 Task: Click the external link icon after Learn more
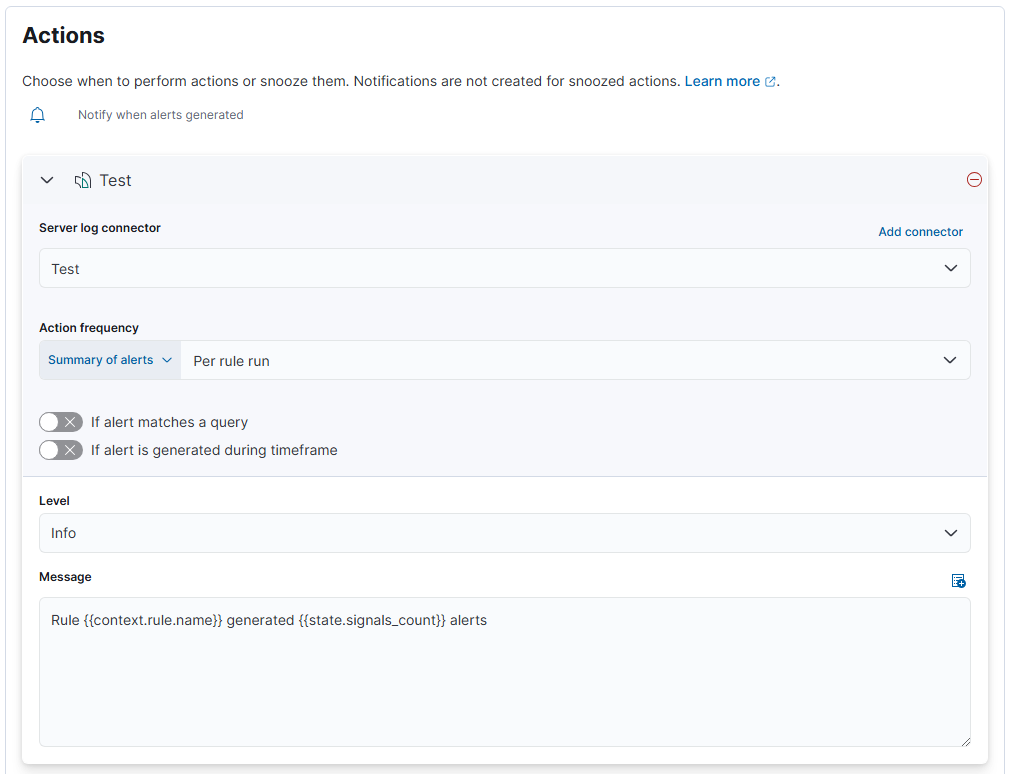pyautogui.click(x=770, y=82)
